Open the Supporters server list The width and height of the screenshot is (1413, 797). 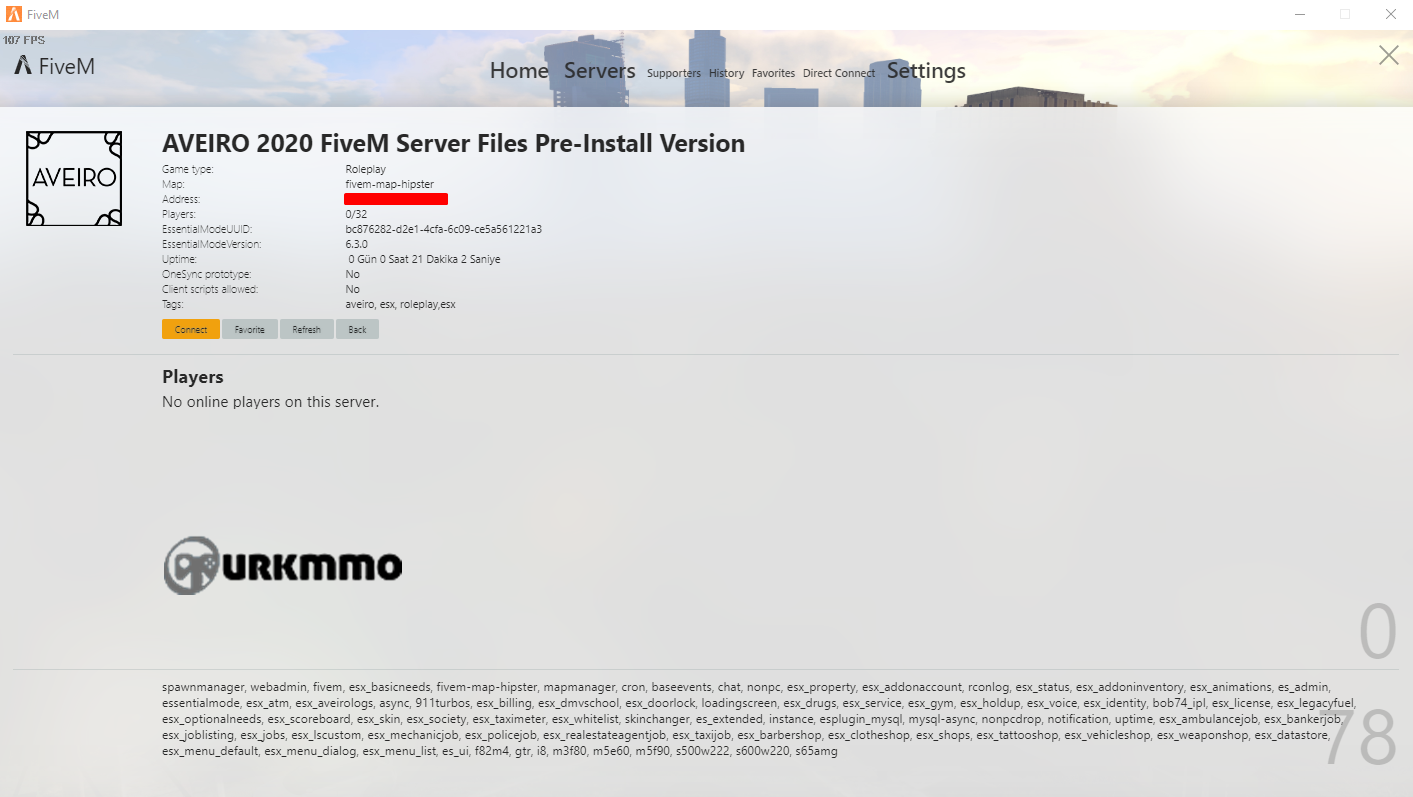674,73
